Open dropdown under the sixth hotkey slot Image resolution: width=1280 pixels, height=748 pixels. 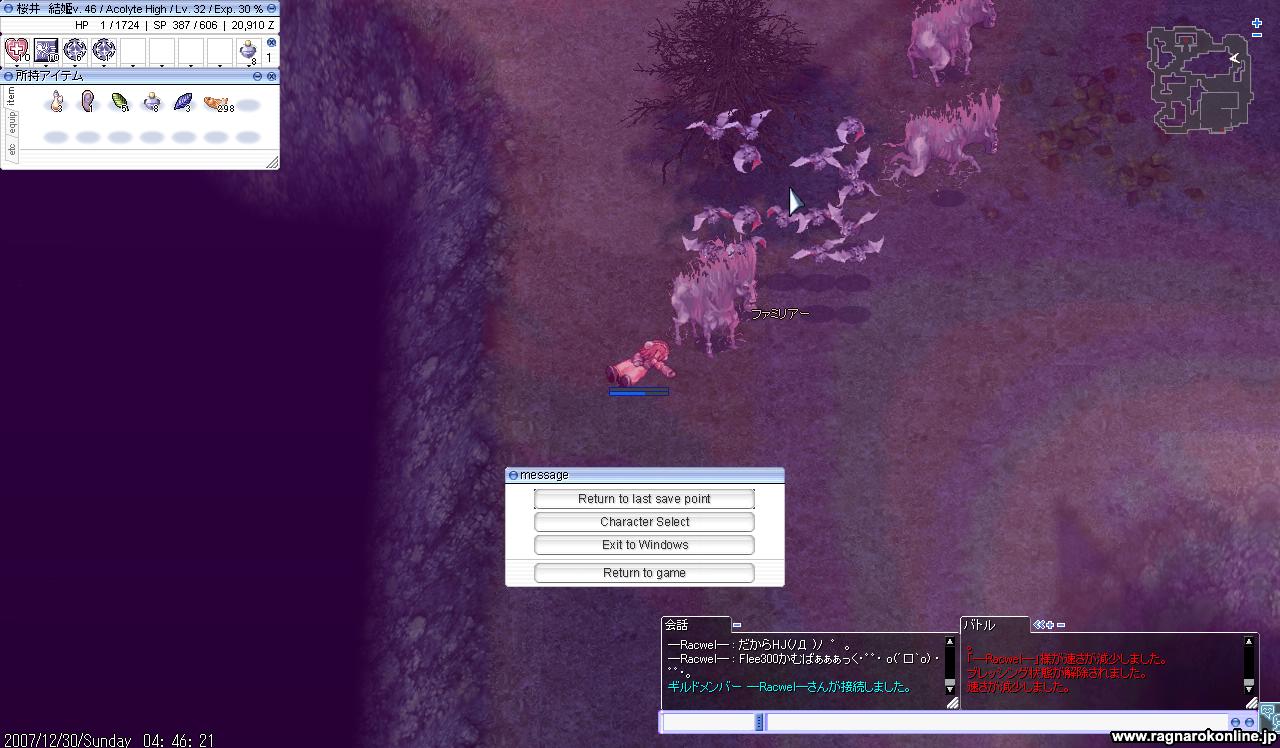coord(162,67)
